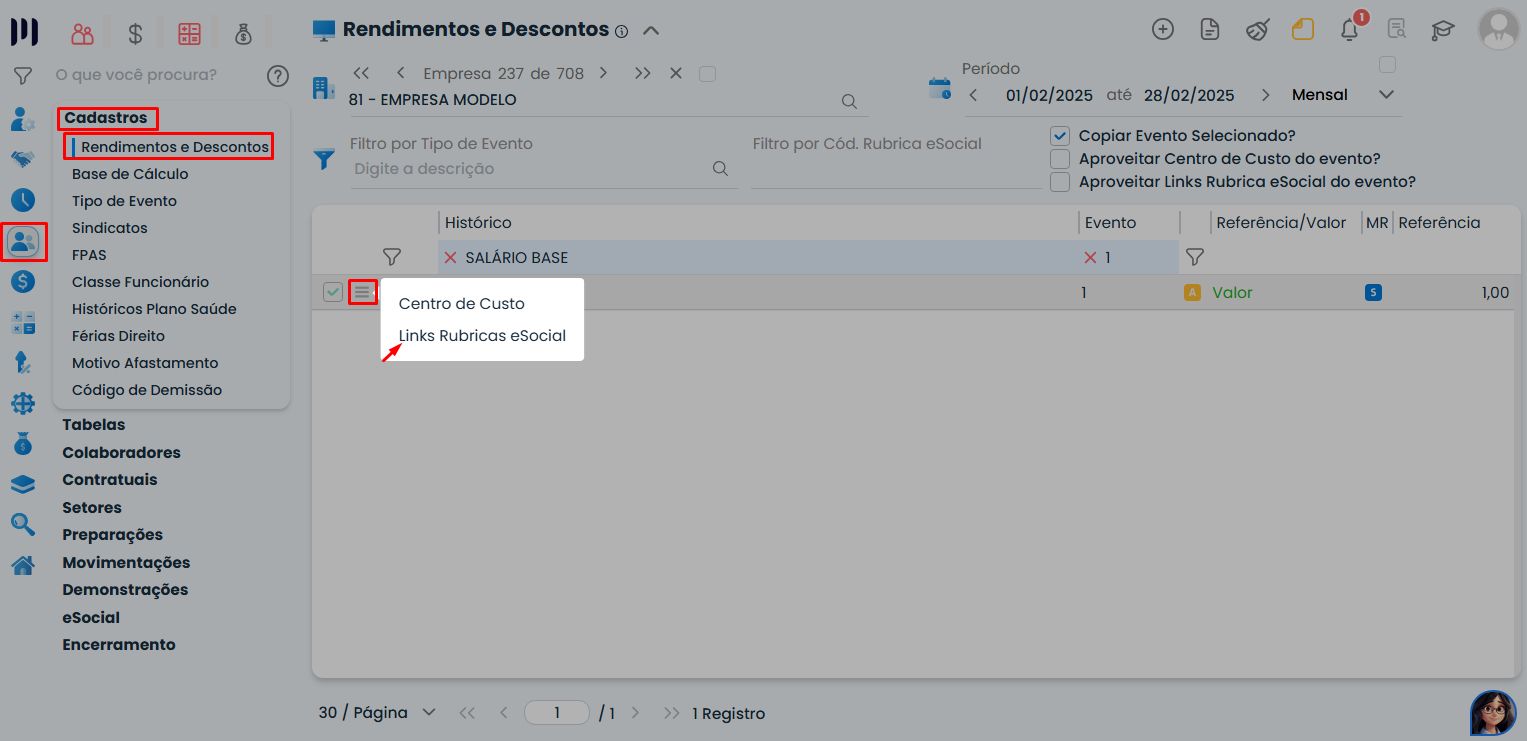Select Links Rubricas eSocial menu entry

pos(483,336)
